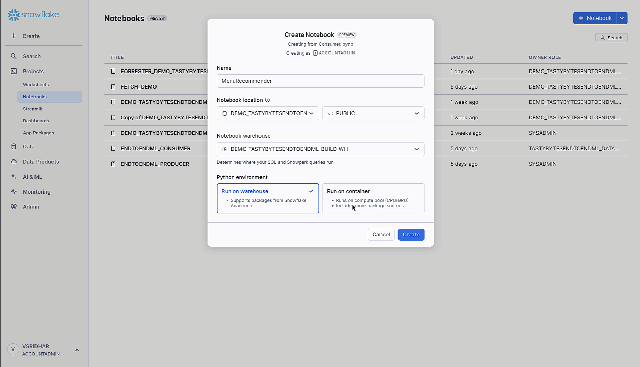
Task: Click the magnifier icon beside Search
Action: (13, 56)
